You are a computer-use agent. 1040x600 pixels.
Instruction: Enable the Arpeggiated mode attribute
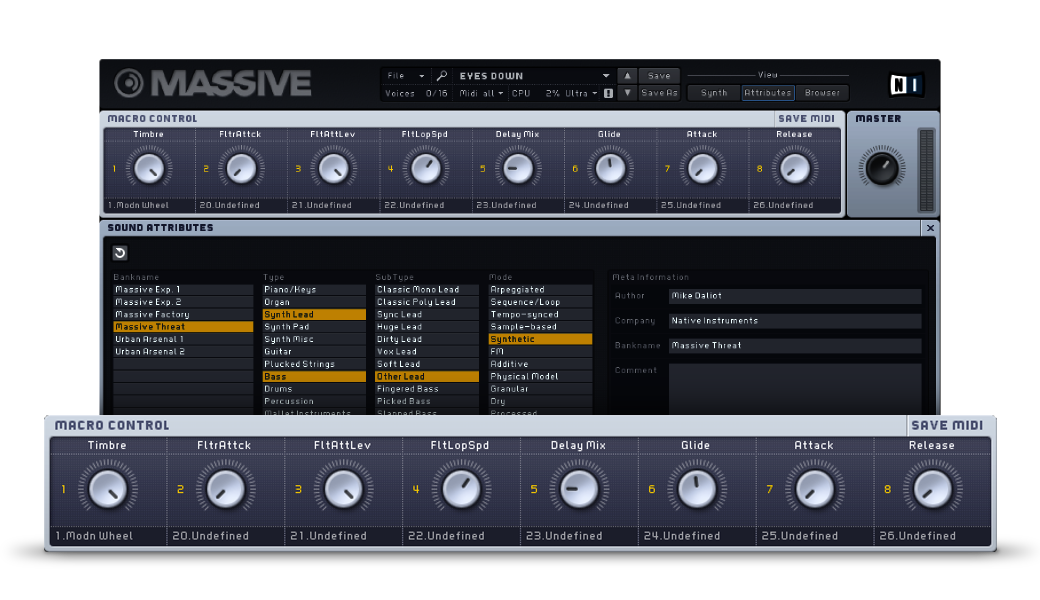click(541, 290)
